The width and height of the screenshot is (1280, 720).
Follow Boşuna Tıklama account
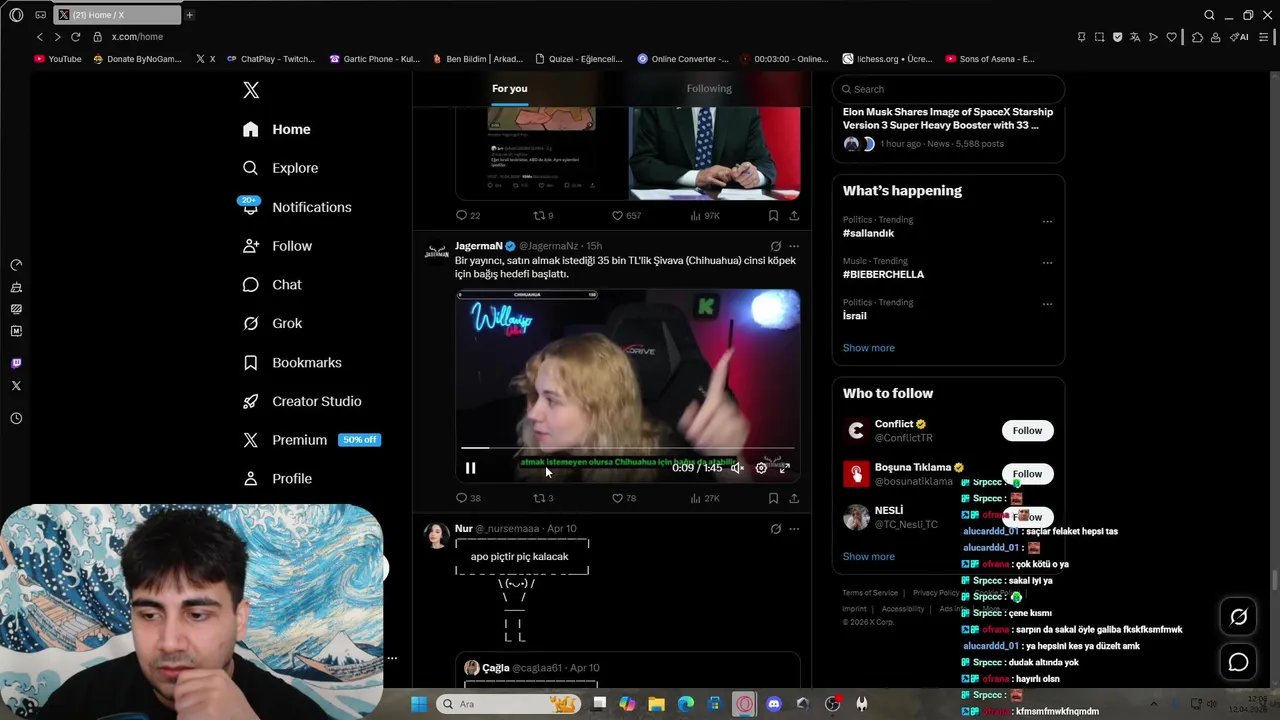[x=1027, y=474]
